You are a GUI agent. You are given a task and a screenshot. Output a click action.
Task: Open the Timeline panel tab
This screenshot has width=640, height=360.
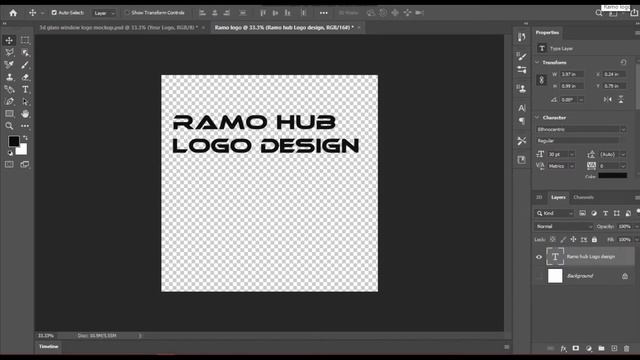(x=49, y=347)
